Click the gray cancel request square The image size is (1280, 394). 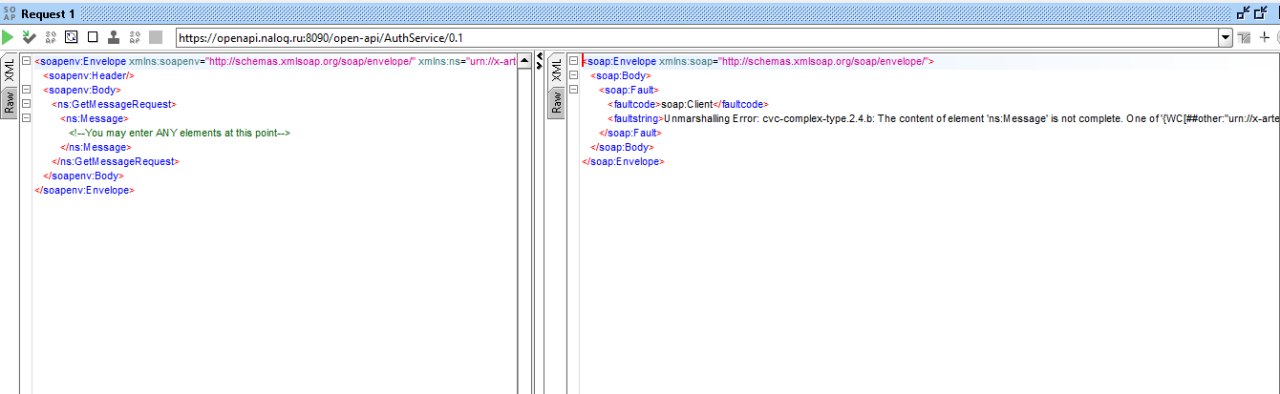click(x=155, y=37)
